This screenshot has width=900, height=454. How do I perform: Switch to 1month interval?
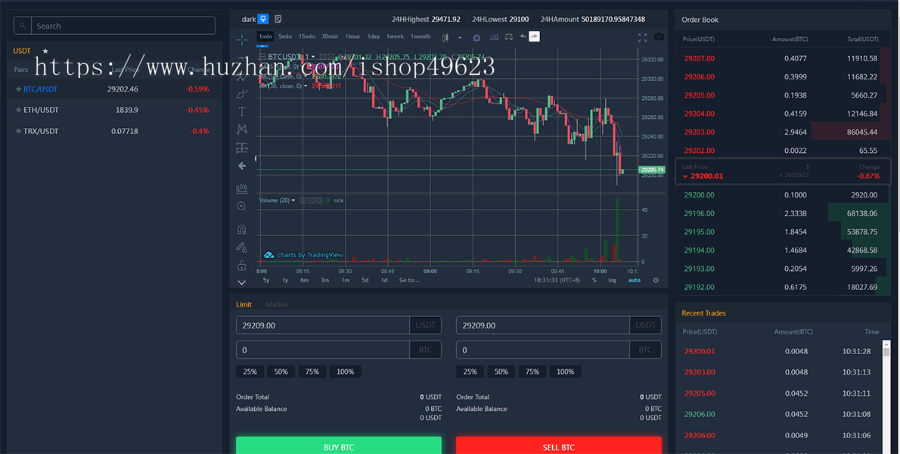[x=420, y=37]
